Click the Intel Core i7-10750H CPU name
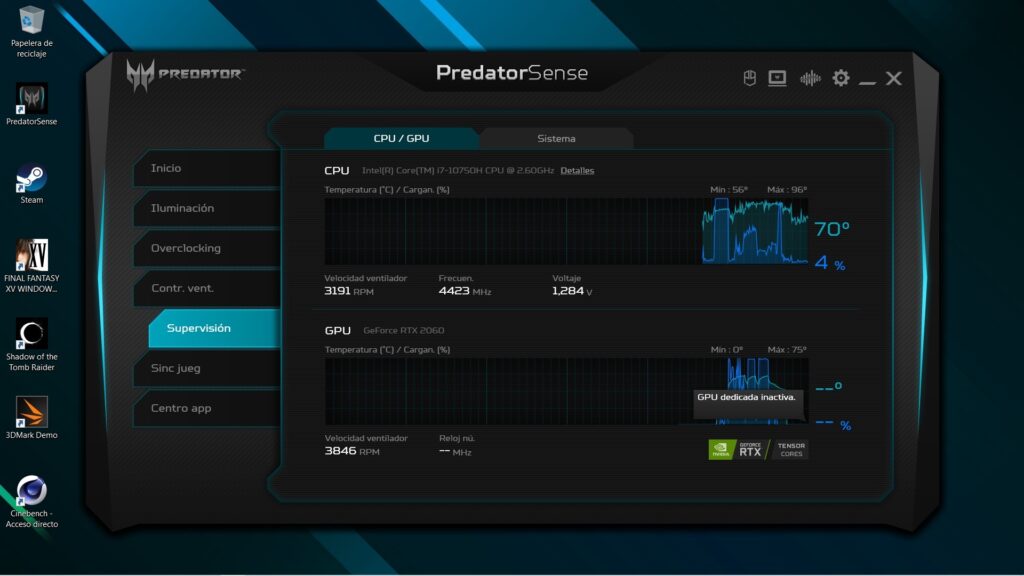1024x576 pixels. (458, 170)
